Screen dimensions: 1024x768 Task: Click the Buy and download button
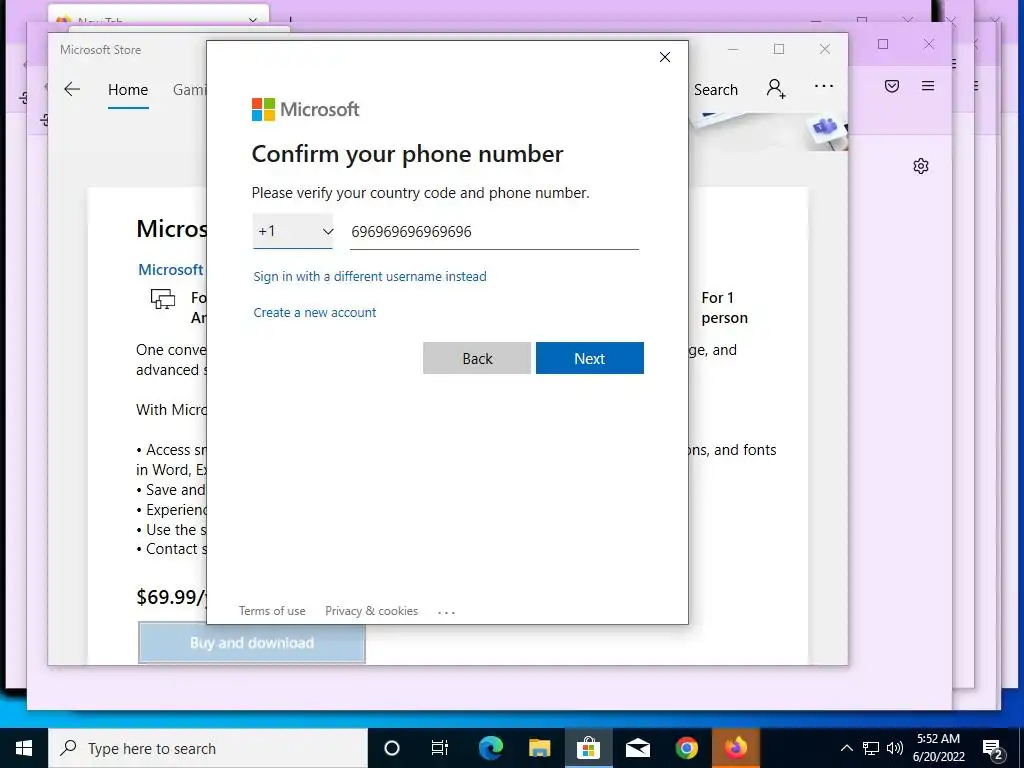coord(252,643)
